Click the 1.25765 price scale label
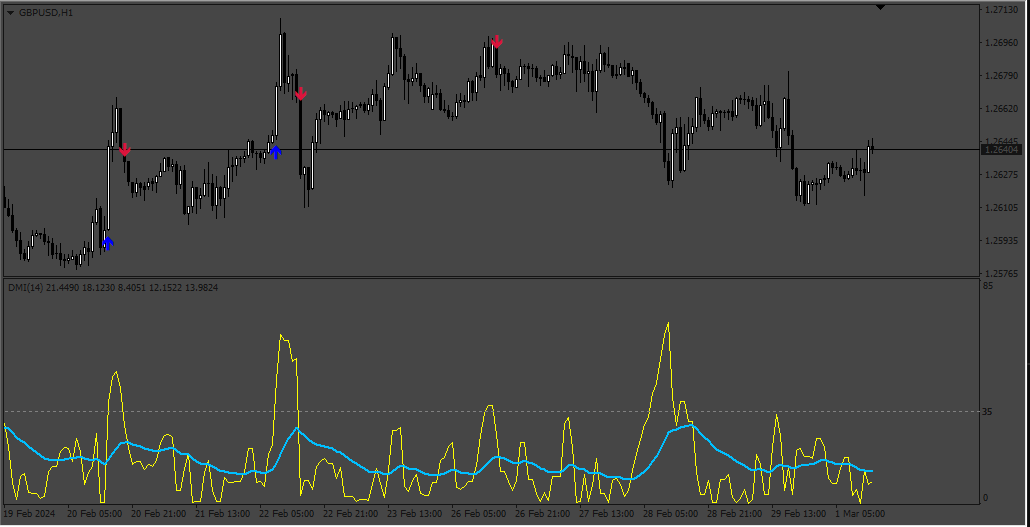 pos(1002,273)
